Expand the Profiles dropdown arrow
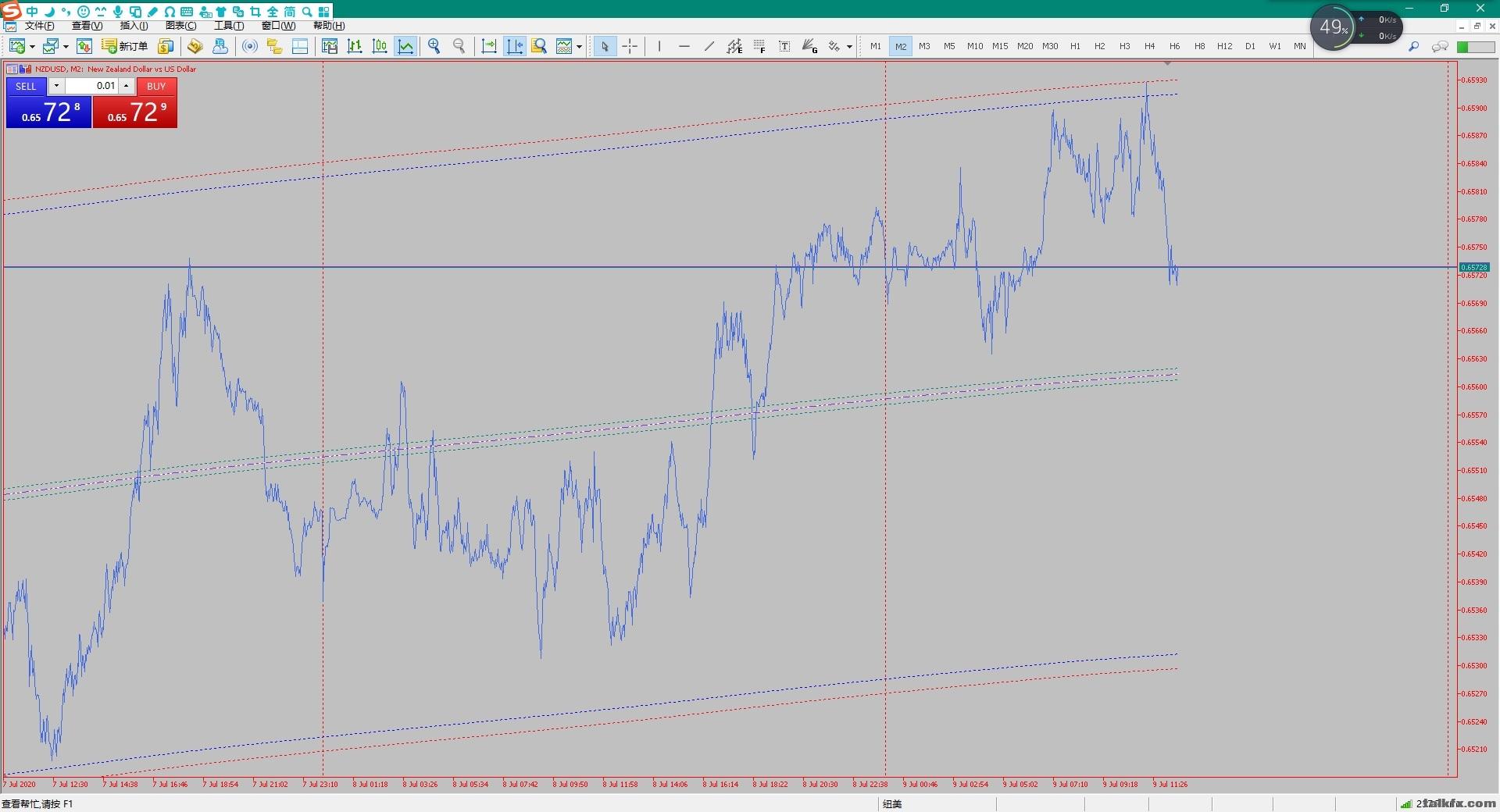The width and height of the screenshot is (1500, 812). pos(66,47)
